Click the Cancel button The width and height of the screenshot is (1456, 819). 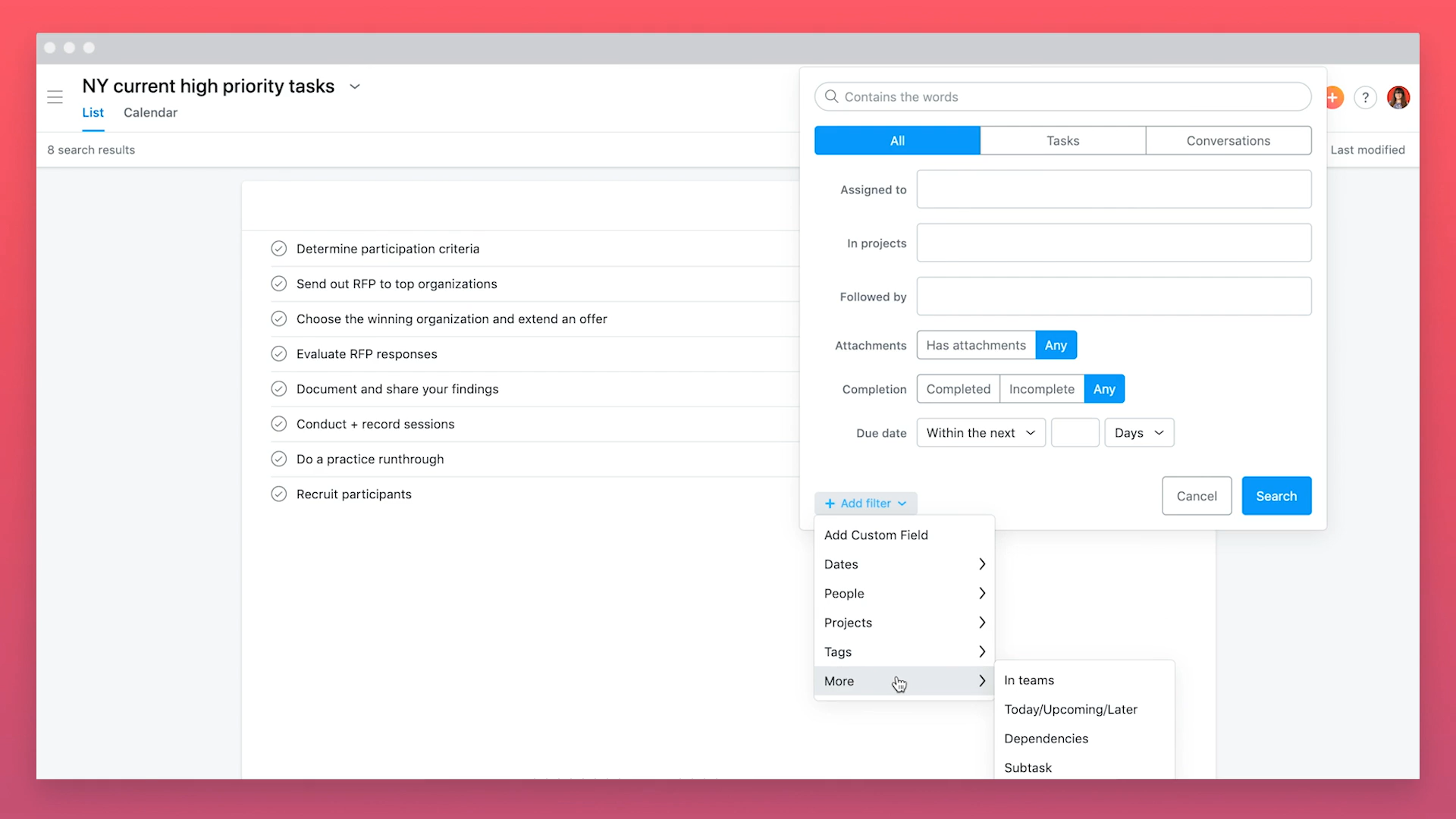[1196, 496]
